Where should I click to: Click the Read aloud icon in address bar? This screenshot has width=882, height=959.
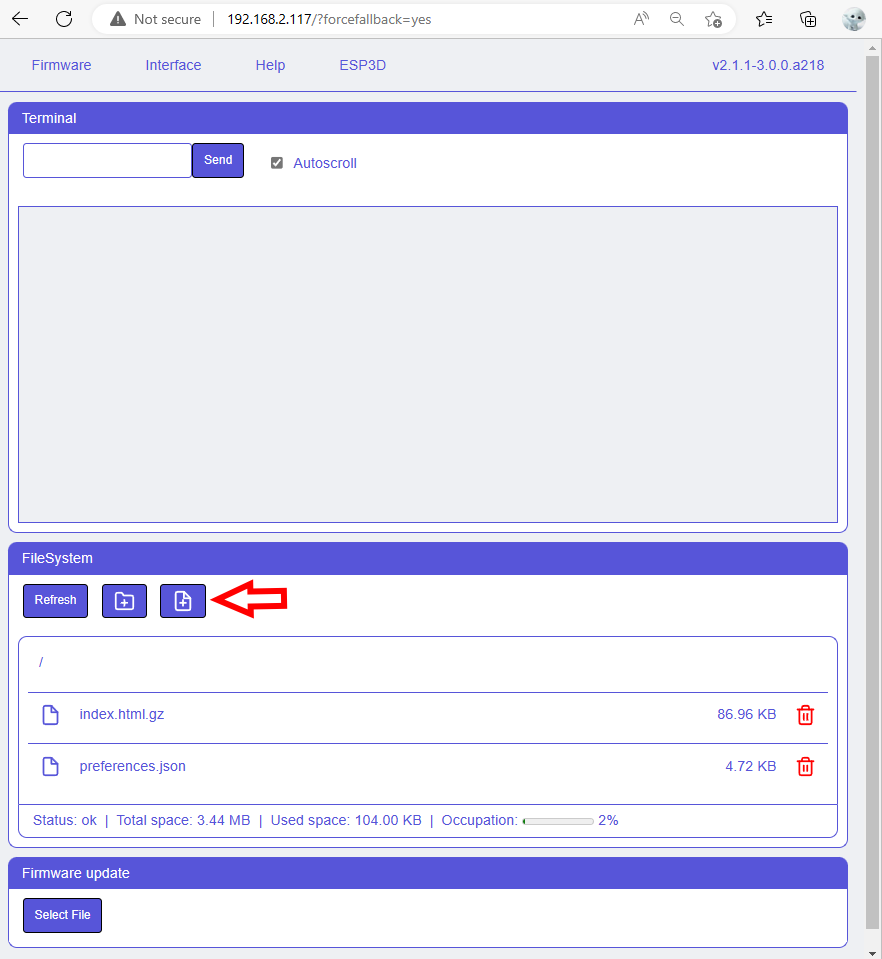[x=641, y=19]
